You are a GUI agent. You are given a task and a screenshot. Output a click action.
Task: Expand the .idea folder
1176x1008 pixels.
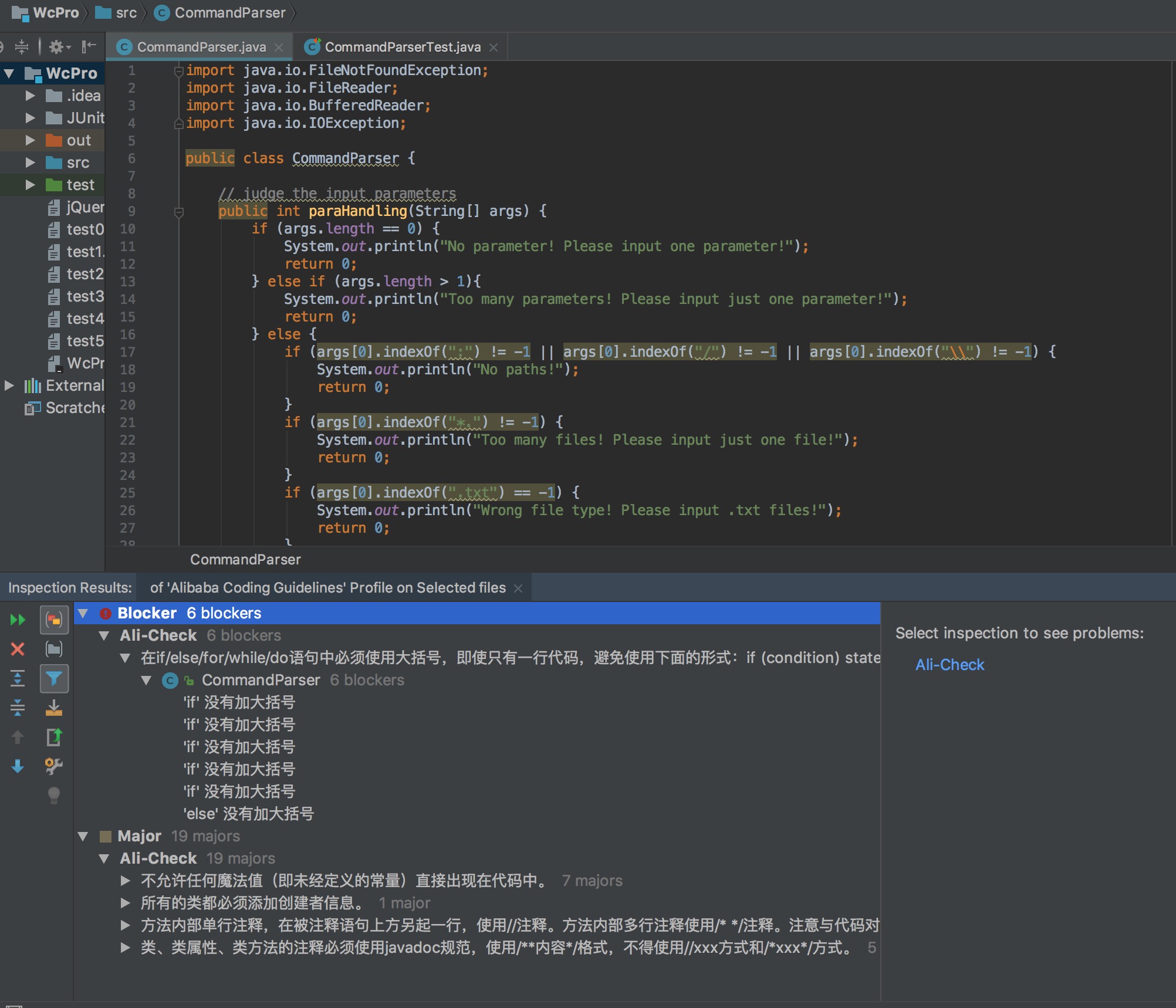click(31, 96)
